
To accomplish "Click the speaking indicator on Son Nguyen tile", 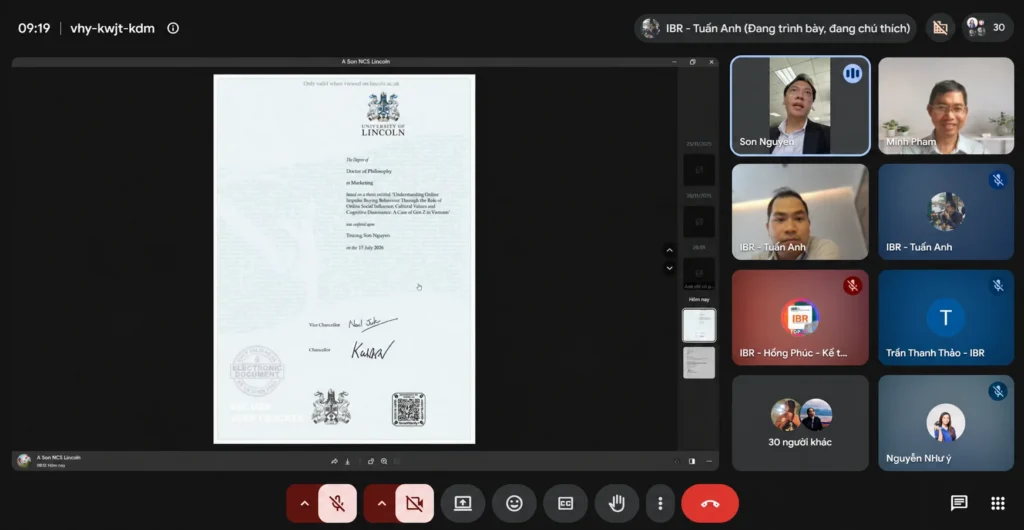I will [852, 73].
